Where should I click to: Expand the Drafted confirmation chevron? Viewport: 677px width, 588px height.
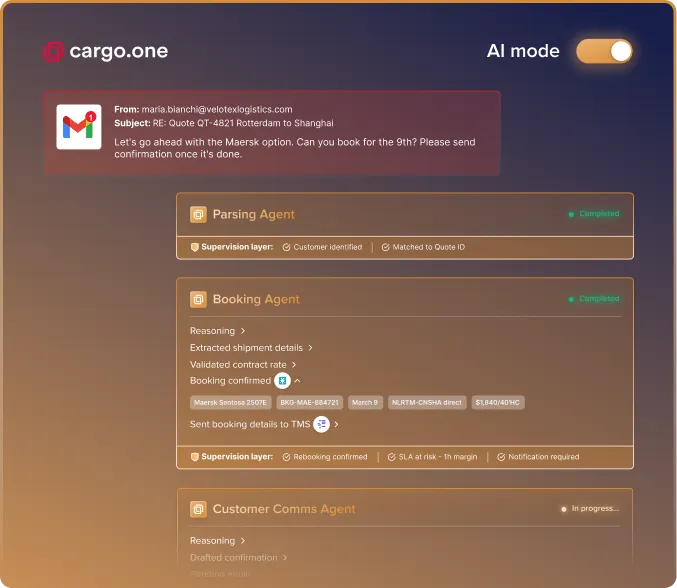(x=285, y=558)
